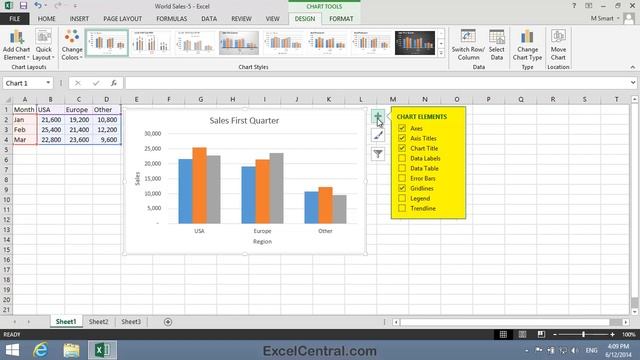Click the volume speaker tray icon
The image size is (640, 360).
pos(575,350)
